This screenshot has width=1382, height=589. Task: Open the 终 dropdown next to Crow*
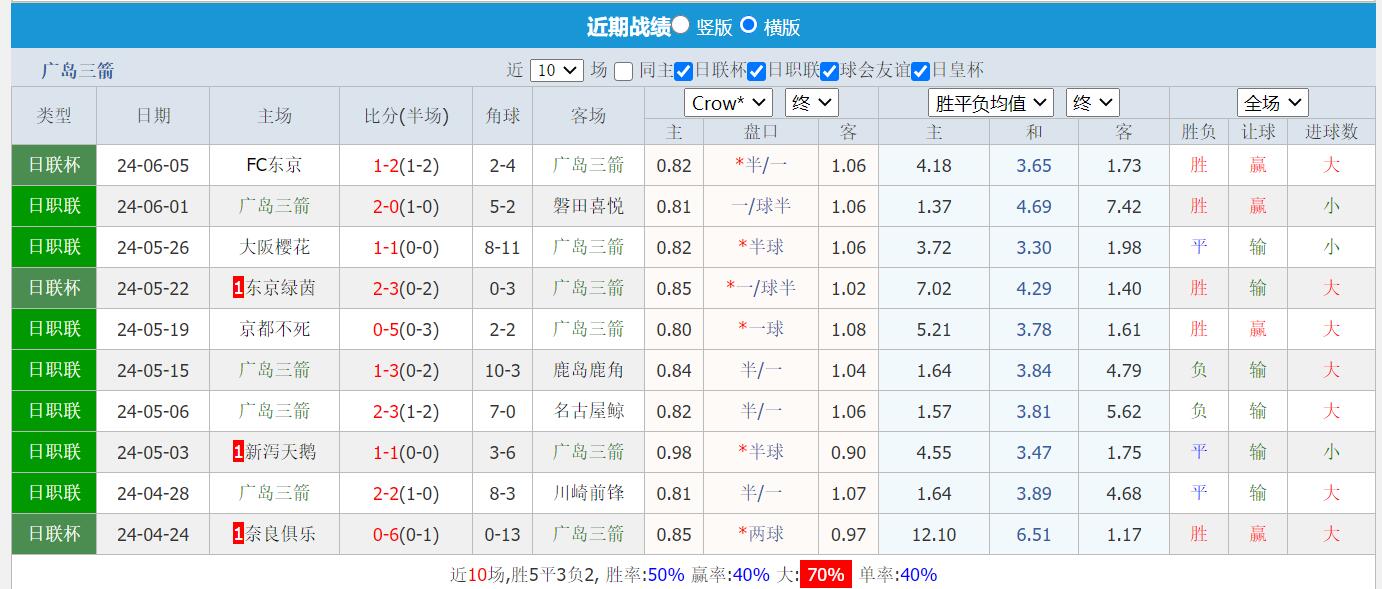pyautogui.click(x=811, y=102)
